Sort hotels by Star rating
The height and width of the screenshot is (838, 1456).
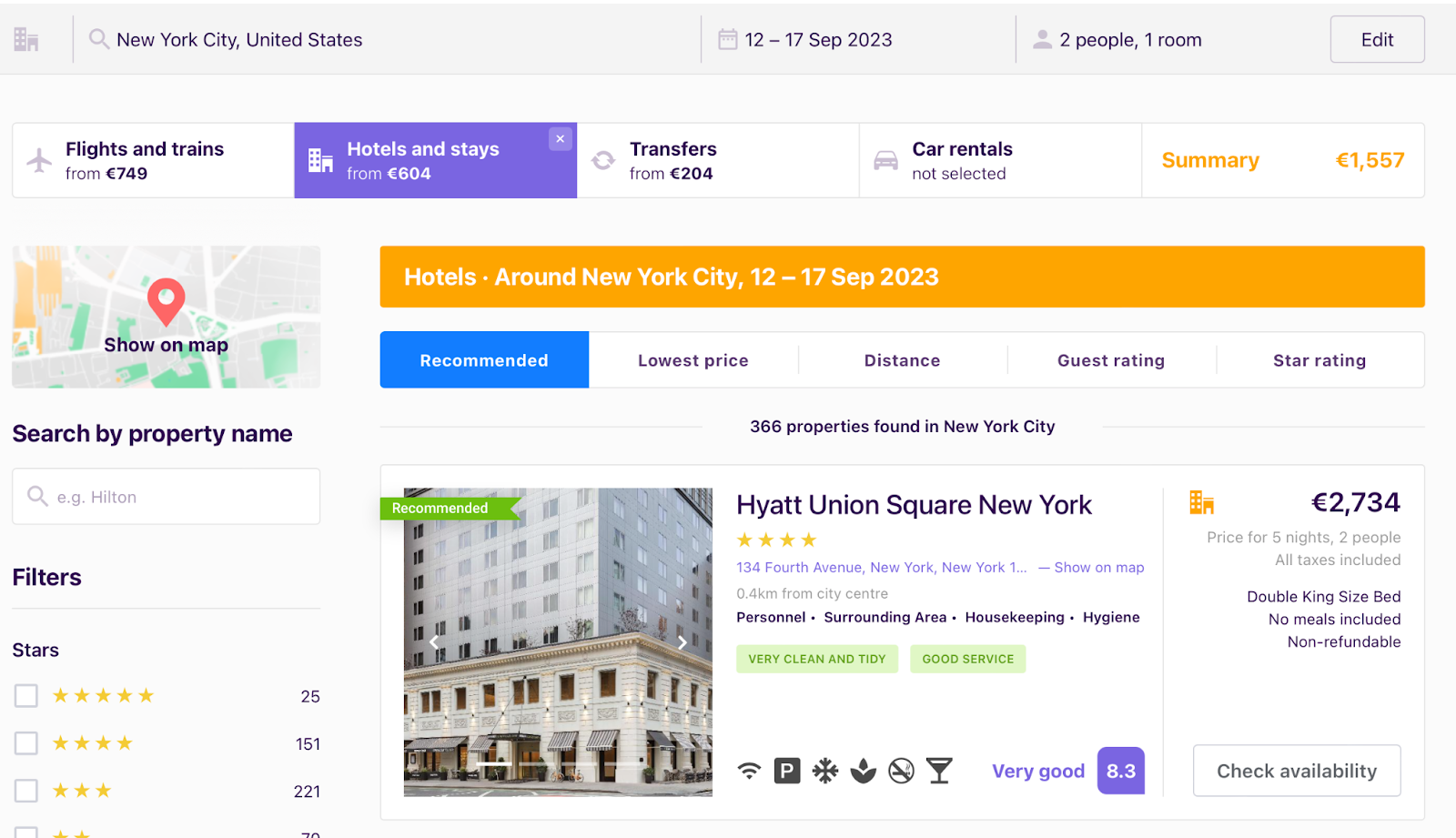pyautogui.click(x=1319, y=360)
